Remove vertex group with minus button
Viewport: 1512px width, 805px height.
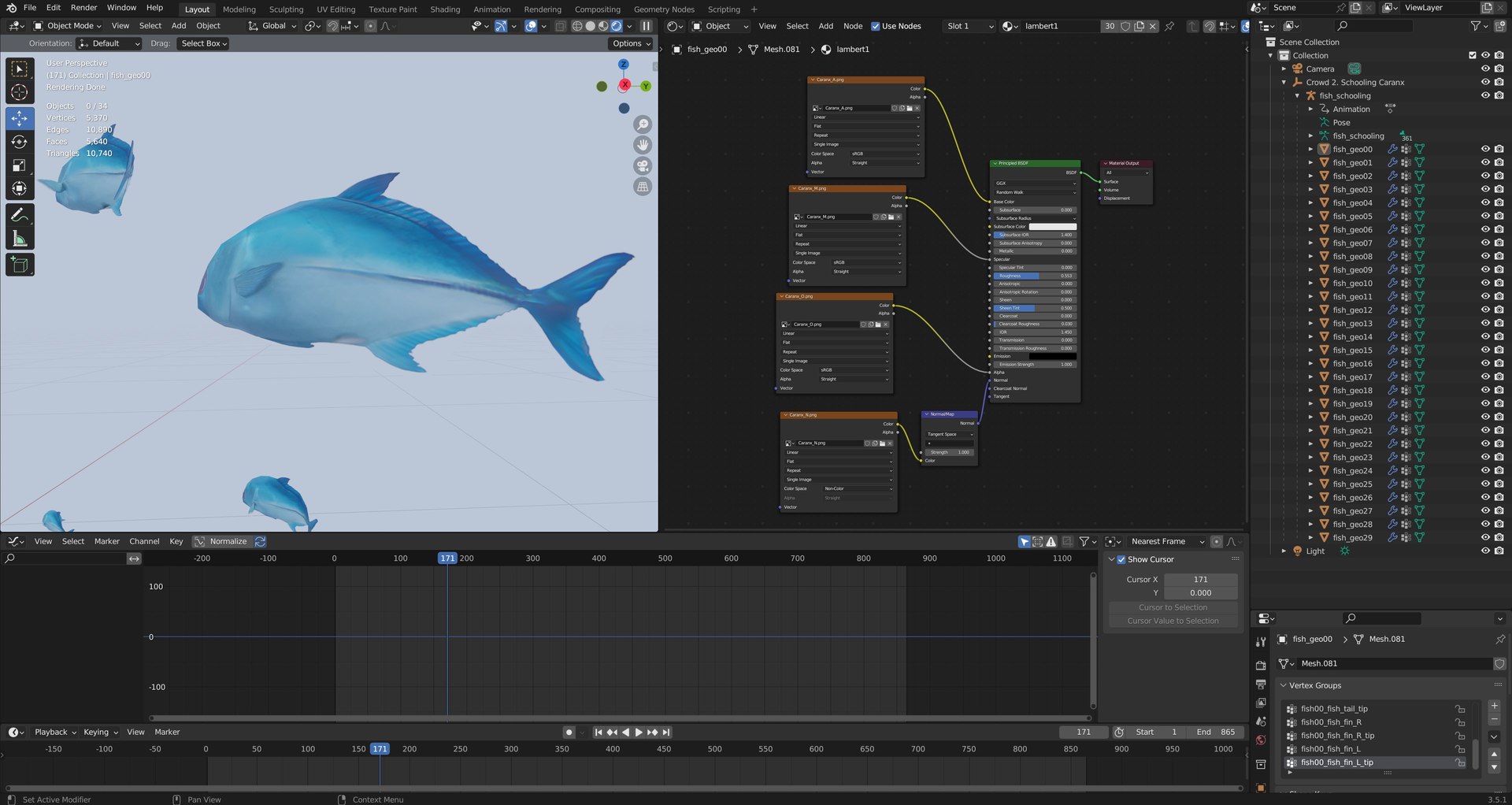click(1495, 719)
